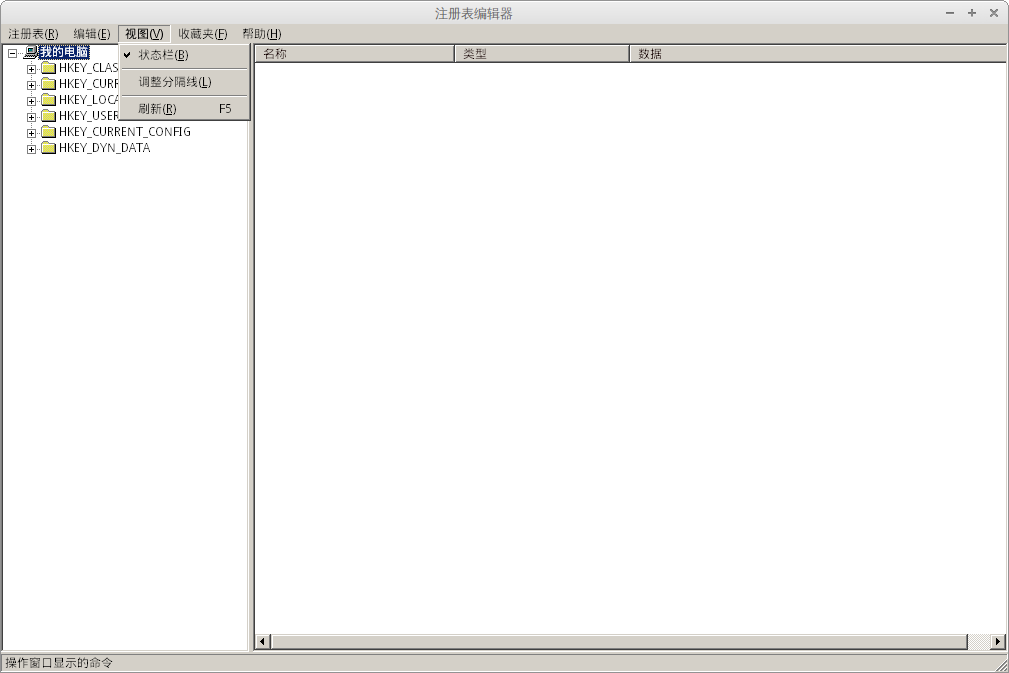The image size is (1009, 673).
Task: Choose 调整分隔线(L) from the menu
Action: (x=184, y=82)
